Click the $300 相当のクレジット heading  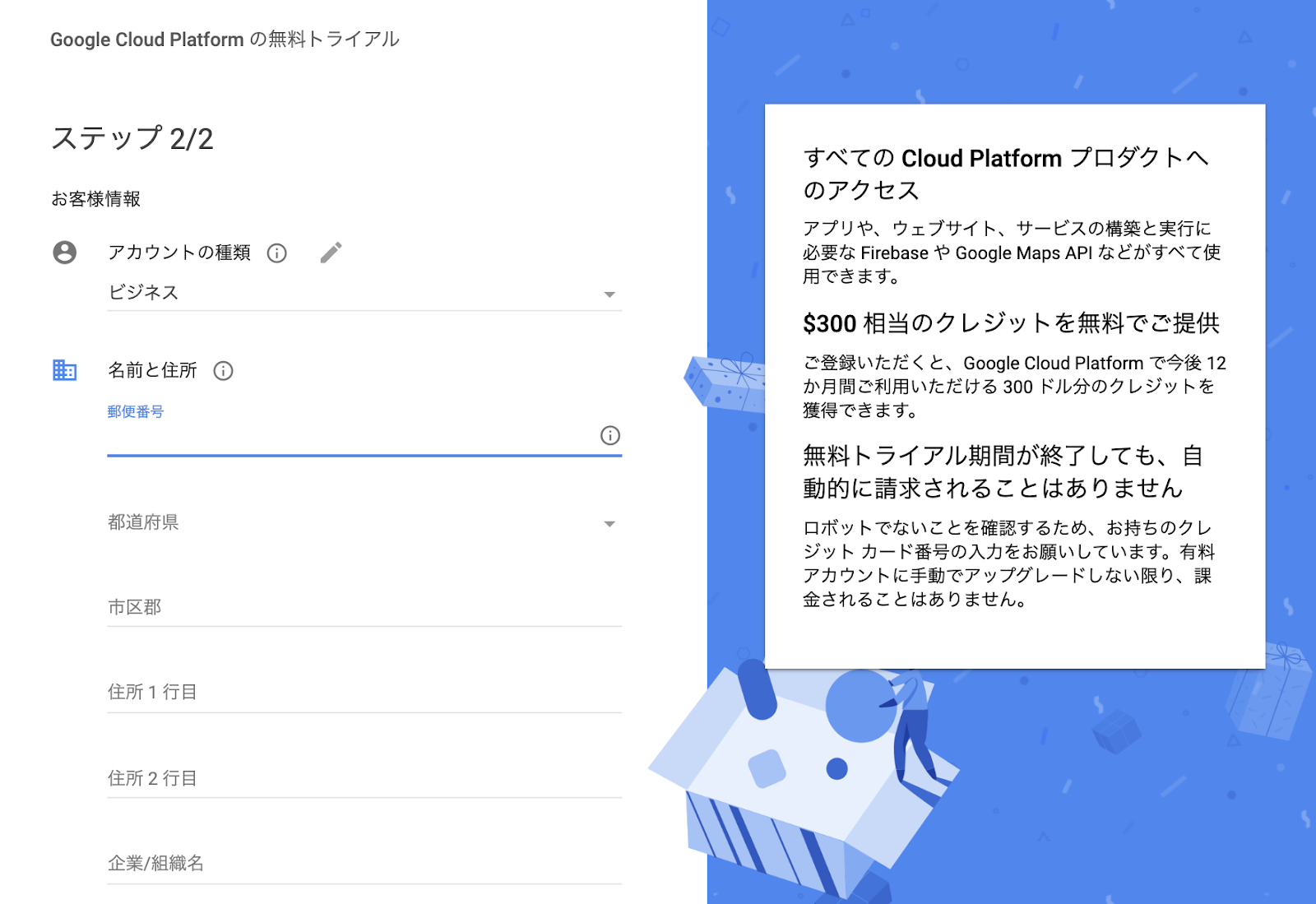tap(1012, 323)
